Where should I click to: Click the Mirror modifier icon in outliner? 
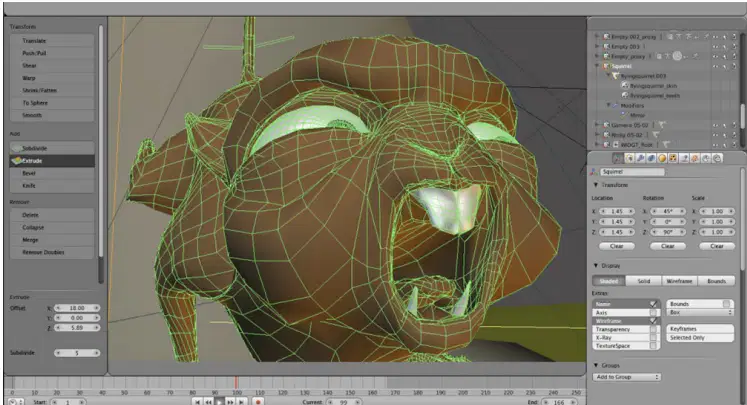624,115
